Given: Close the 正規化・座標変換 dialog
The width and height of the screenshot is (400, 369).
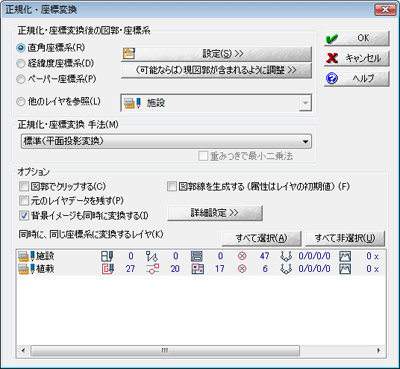Looking at the screenshot, I should [385, 9].
